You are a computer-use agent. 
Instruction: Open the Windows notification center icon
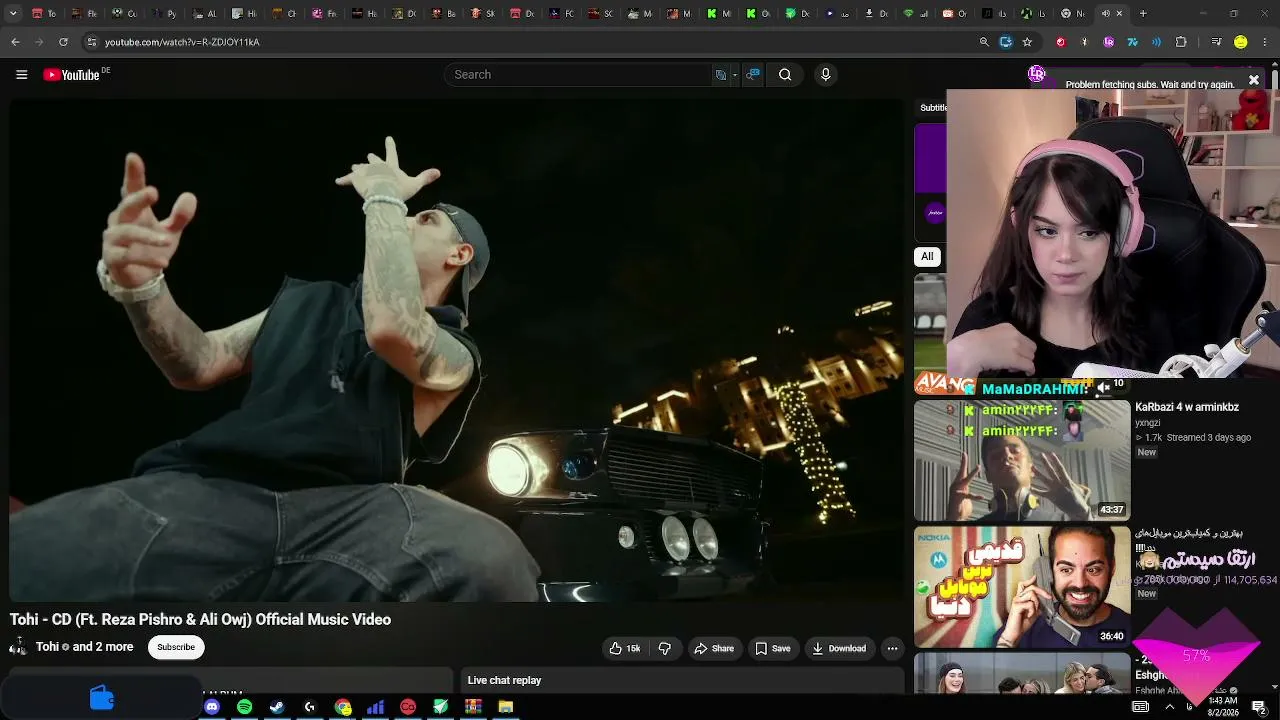pyautogui.click(x=1259, y=707)
